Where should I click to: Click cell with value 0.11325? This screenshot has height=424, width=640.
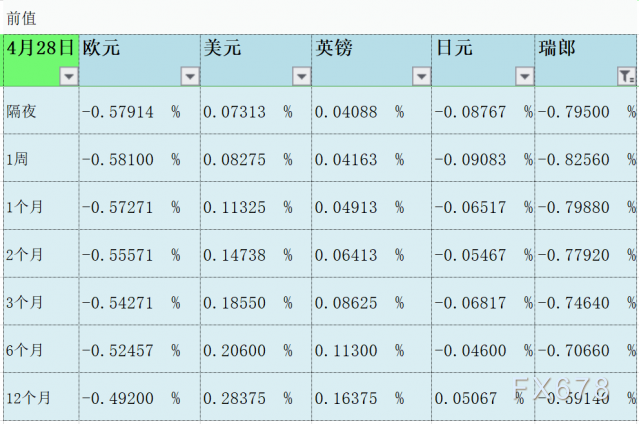[x=256, y=206]
